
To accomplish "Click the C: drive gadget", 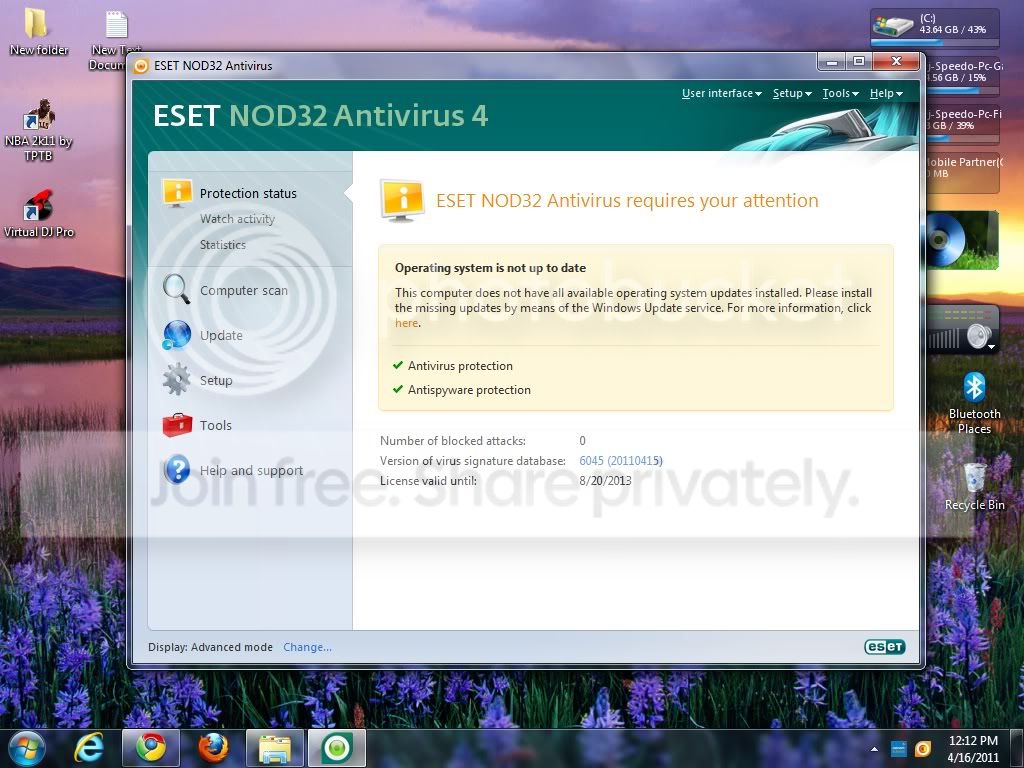I will pos(935,27).
